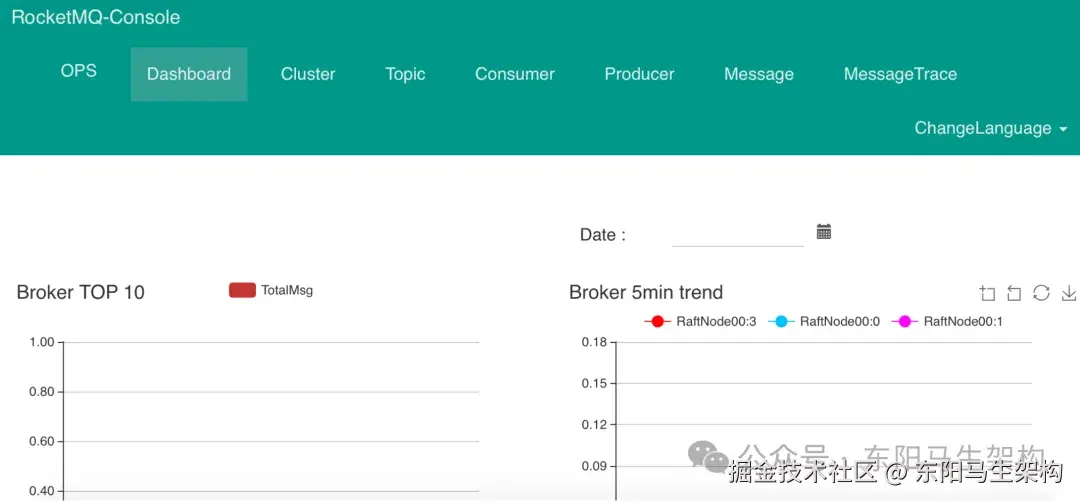This screenshot has height=502, width=1080.
Task: Open the Topic tab
Action: [405, 74]
